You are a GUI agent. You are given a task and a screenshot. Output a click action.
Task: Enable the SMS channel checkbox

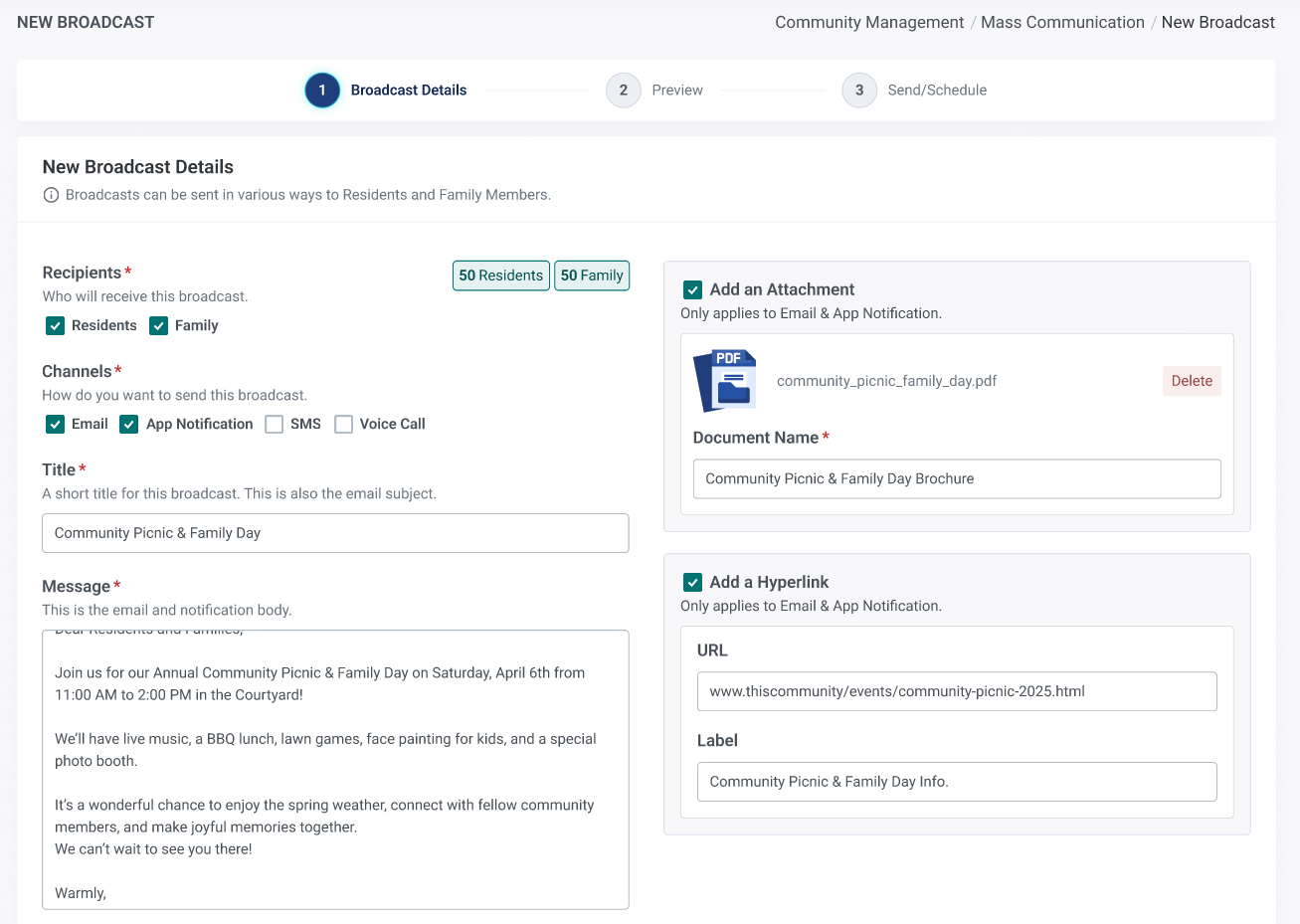[x=275, y=425]
